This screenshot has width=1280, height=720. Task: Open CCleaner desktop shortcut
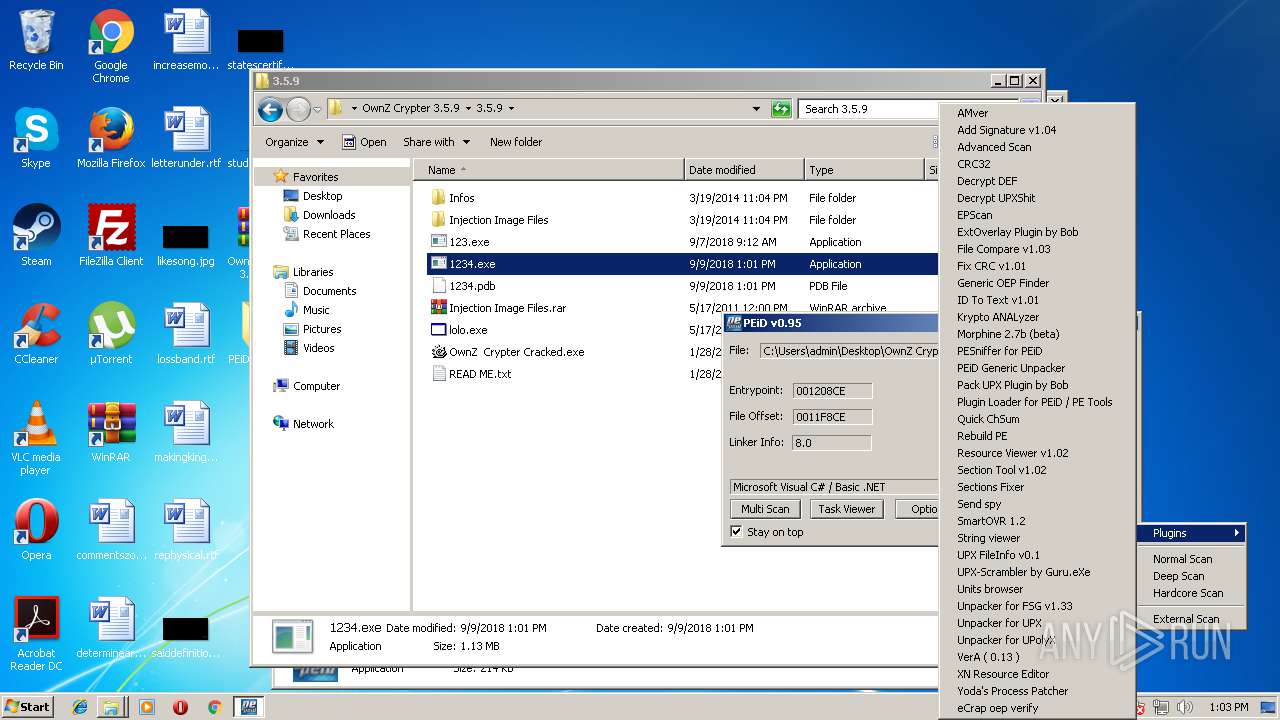point(36,333)
